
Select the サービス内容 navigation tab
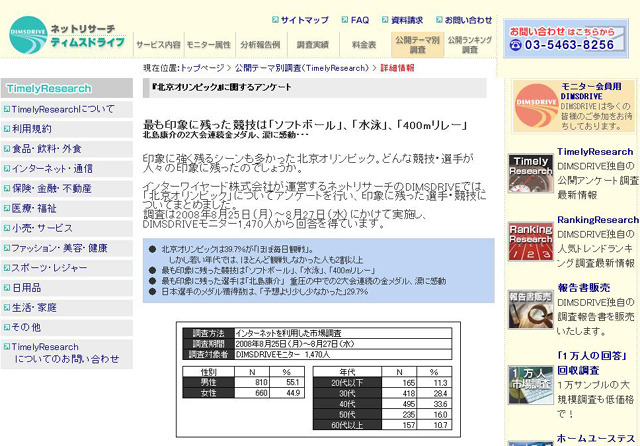click(158, 45)
